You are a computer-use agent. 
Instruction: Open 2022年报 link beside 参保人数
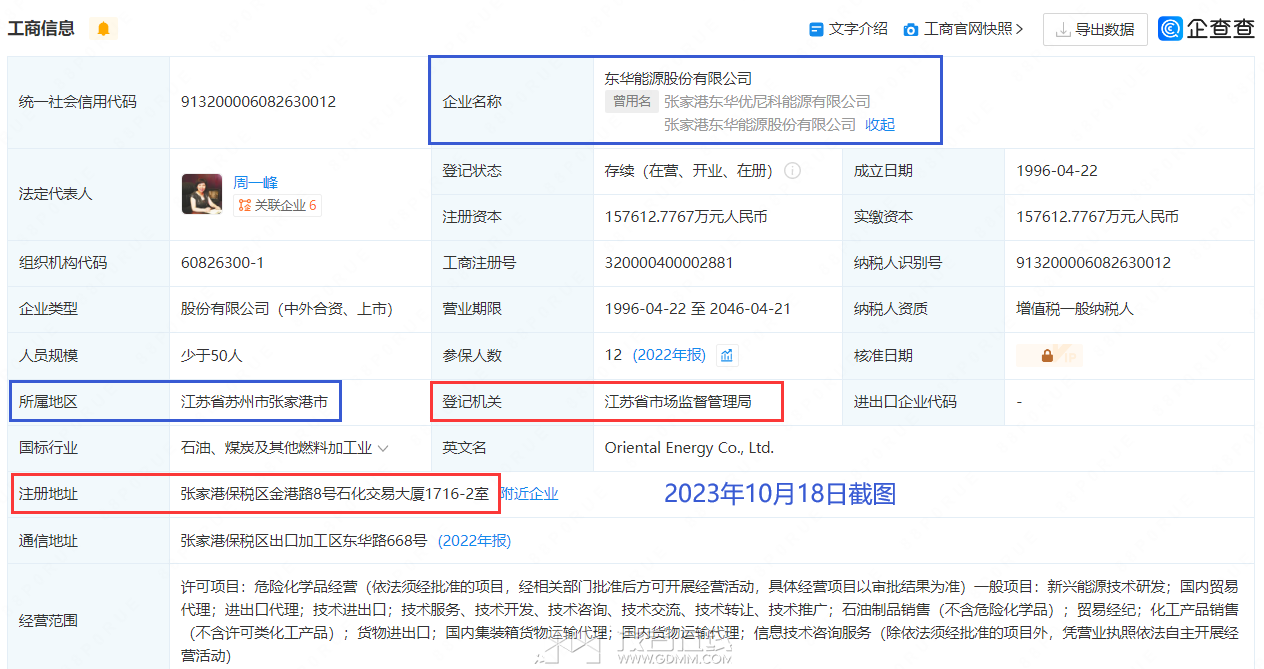click(x=669, y=355)
